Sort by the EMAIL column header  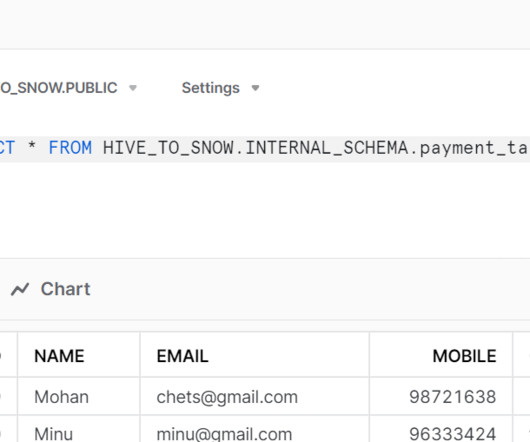183,356
